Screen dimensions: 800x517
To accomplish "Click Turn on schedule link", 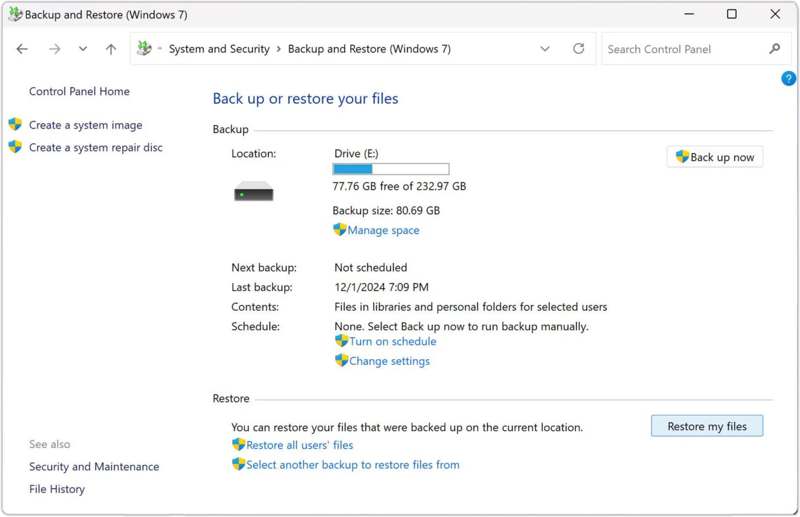I will pos(392,341).
